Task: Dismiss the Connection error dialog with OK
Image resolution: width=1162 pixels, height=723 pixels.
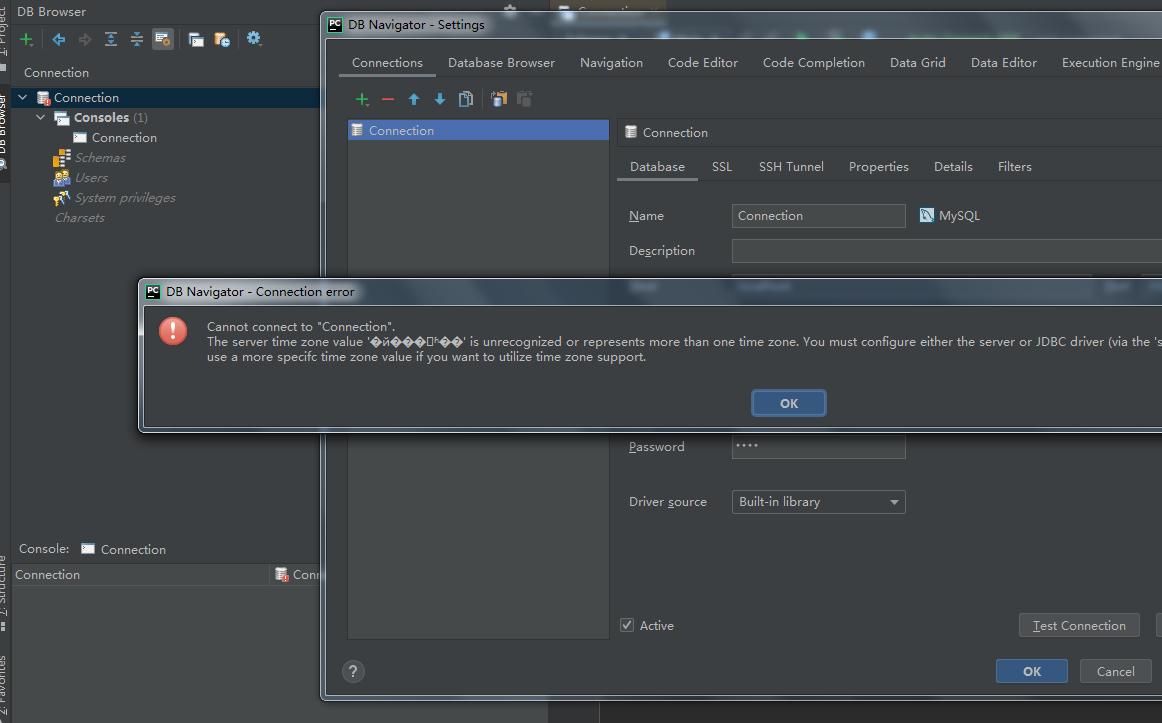Action: tap(788, 404)
